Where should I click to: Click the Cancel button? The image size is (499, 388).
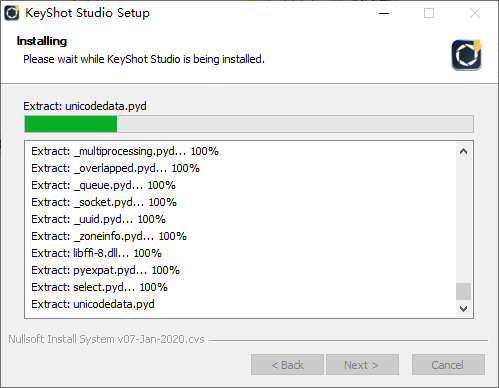[x=448, y=365]
